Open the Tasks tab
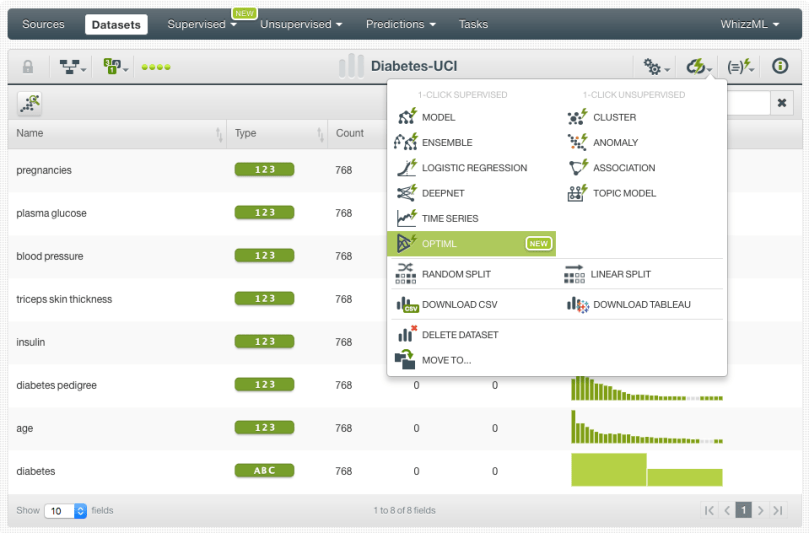Screen dimensions: 809x533 click(473, 24)
